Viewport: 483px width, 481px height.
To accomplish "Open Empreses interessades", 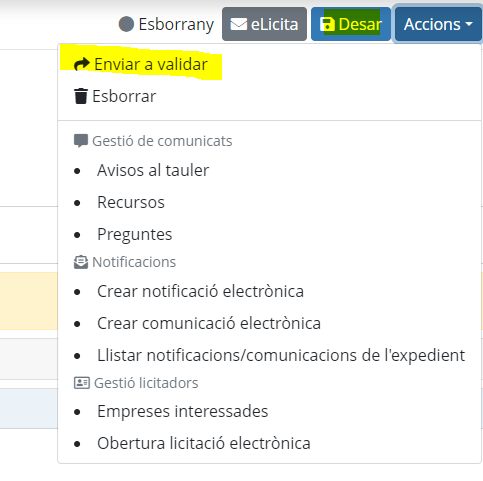I will [x=183, y=411].
